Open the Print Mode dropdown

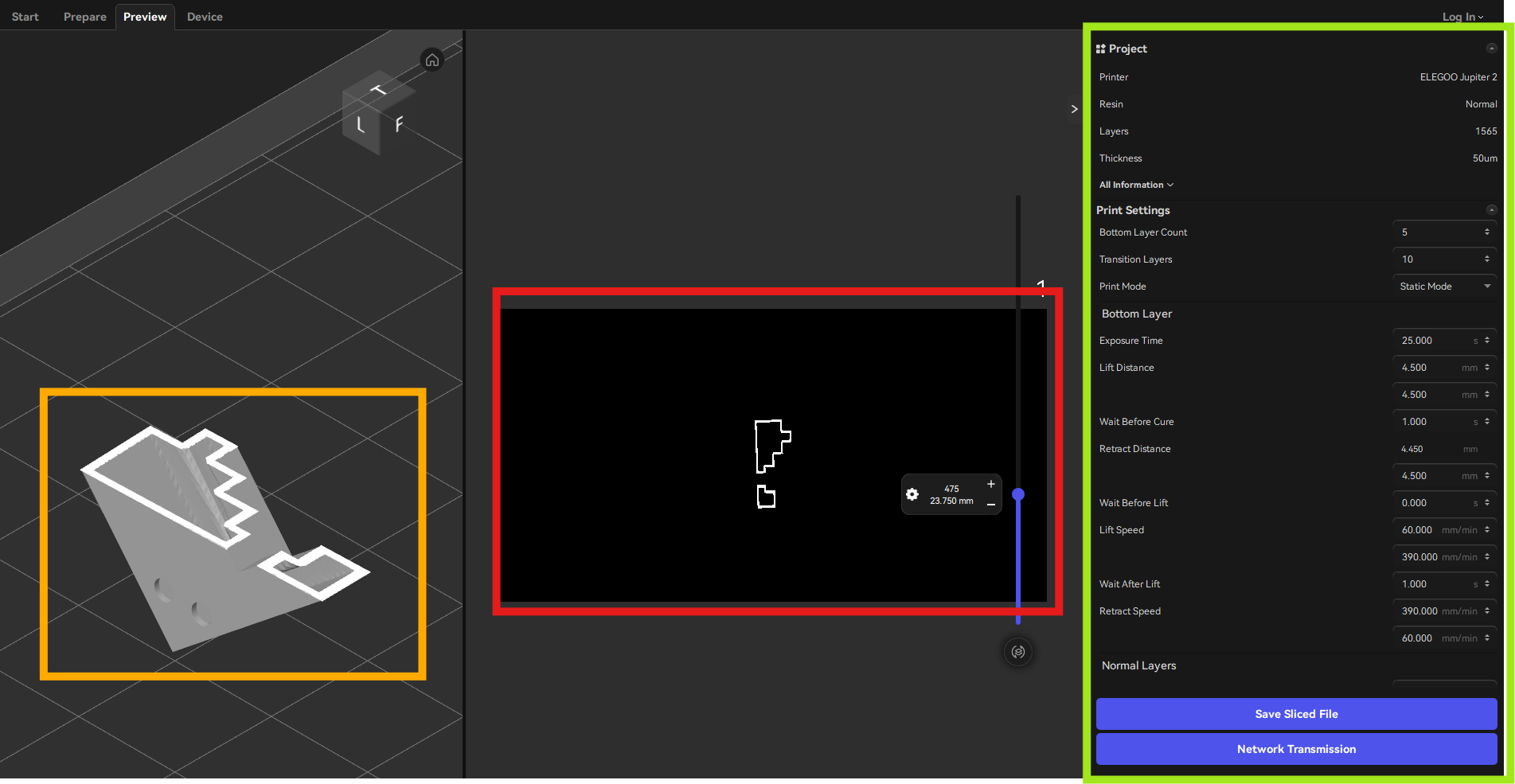click(x=1444, y=287)
